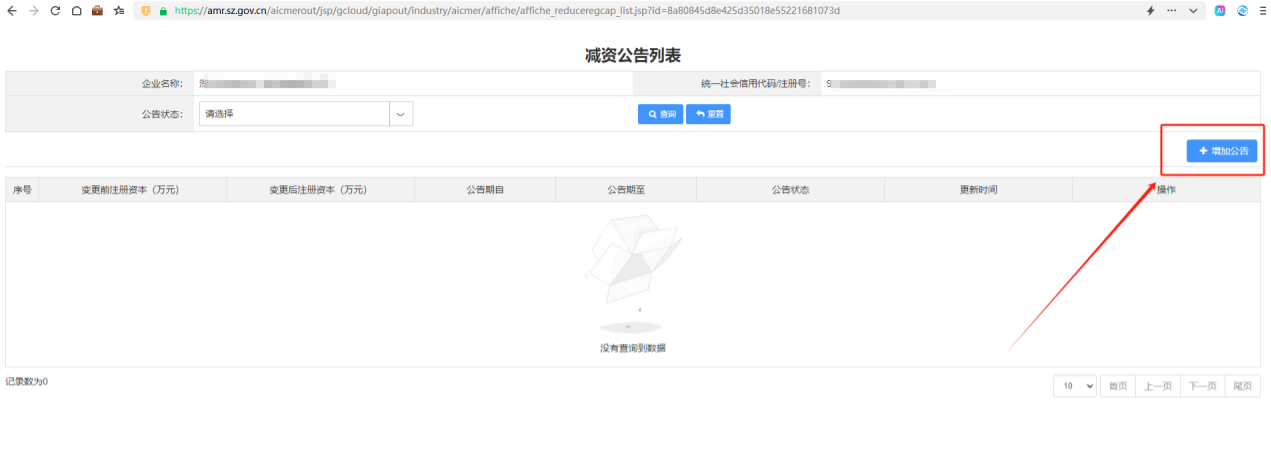Click the briefcase icon in the toolbar
This screenshot has height=473, width=1271.
point(97,10)
